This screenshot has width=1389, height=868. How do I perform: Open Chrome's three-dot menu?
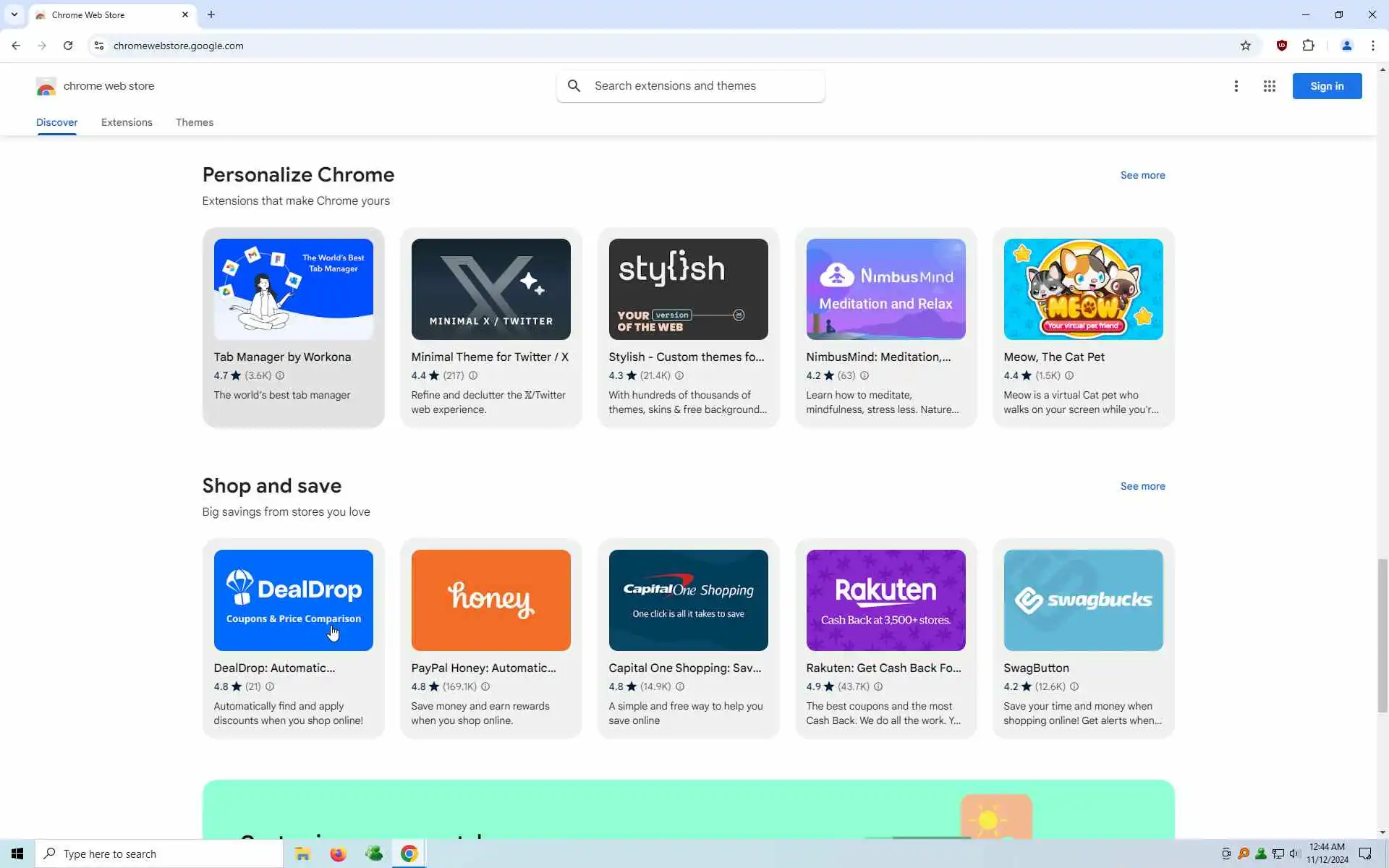1372,46
